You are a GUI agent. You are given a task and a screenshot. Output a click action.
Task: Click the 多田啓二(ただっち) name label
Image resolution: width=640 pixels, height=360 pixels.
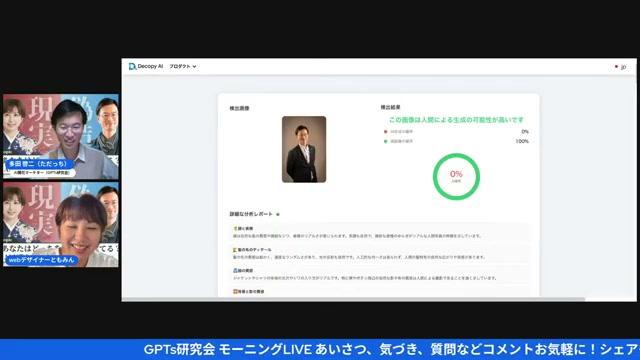click(x=39, y=164)
